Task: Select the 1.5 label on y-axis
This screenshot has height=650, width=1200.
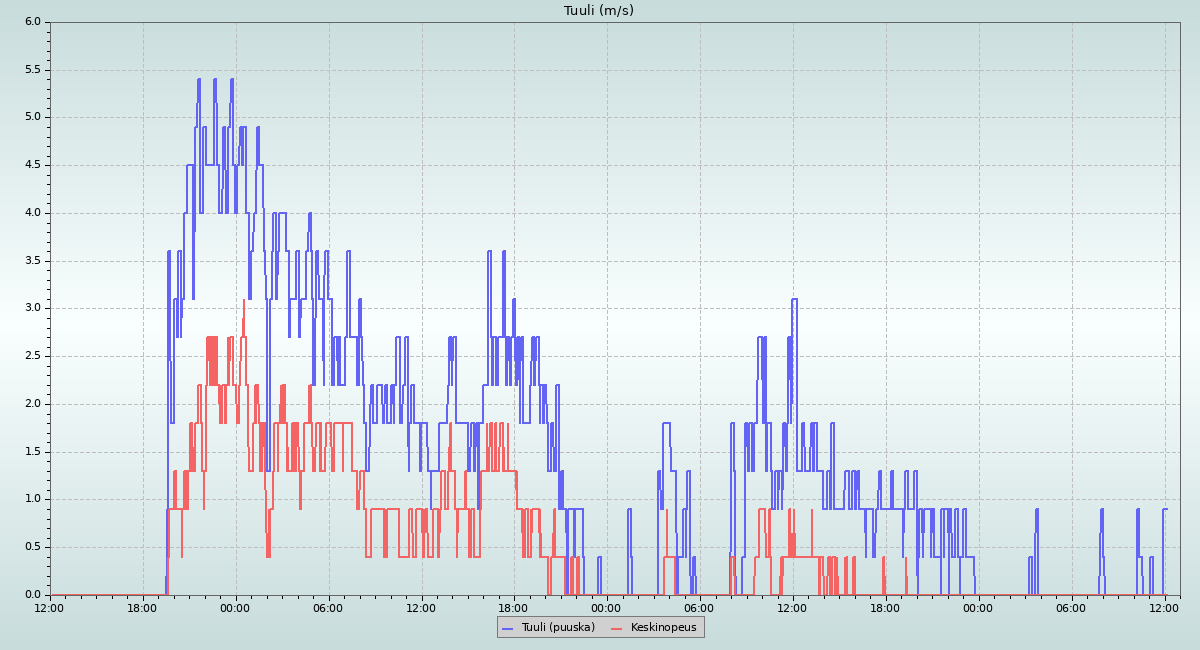Action: [x=33, y=452]
